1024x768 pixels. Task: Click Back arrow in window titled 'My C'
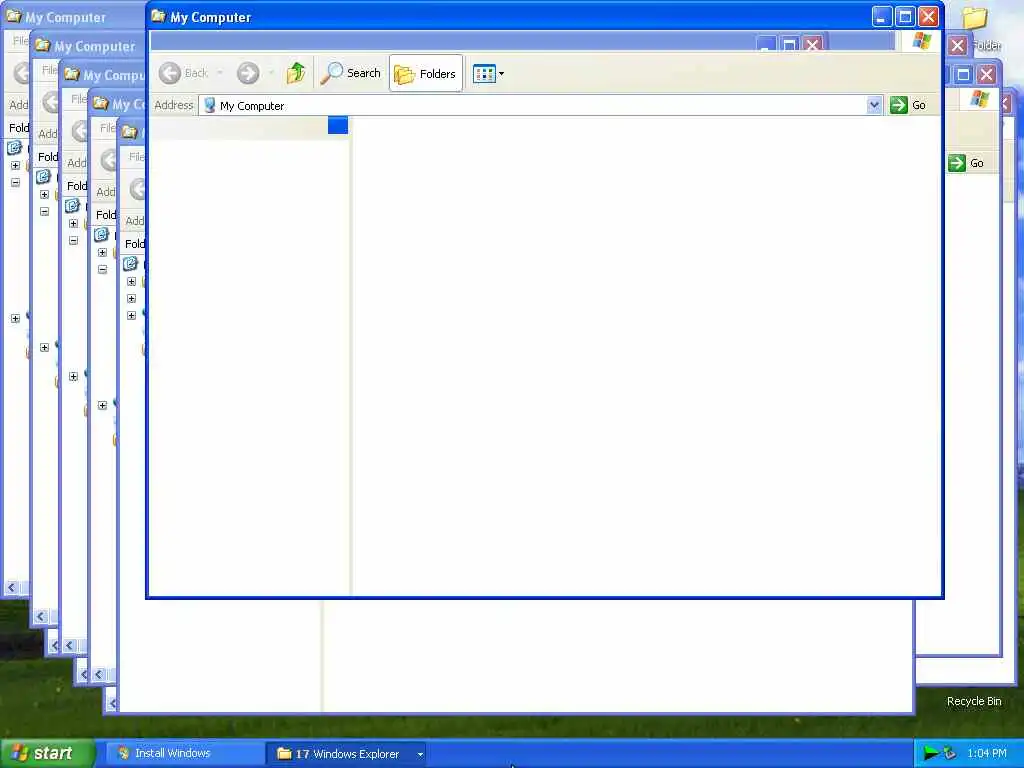109,159
